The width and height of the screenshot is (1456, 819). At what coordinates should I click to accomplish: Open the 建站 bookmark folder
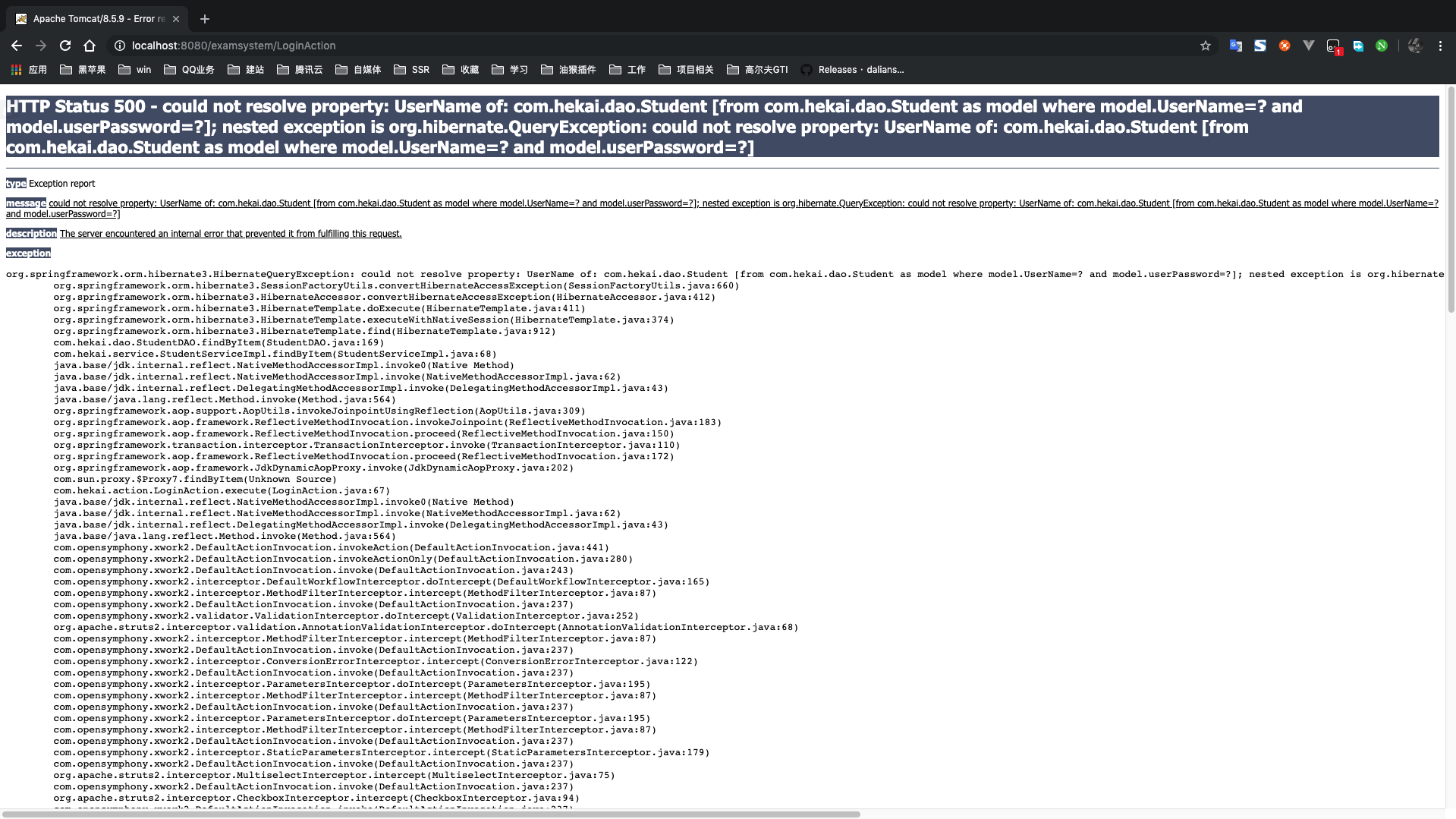[x=246, y=70]
